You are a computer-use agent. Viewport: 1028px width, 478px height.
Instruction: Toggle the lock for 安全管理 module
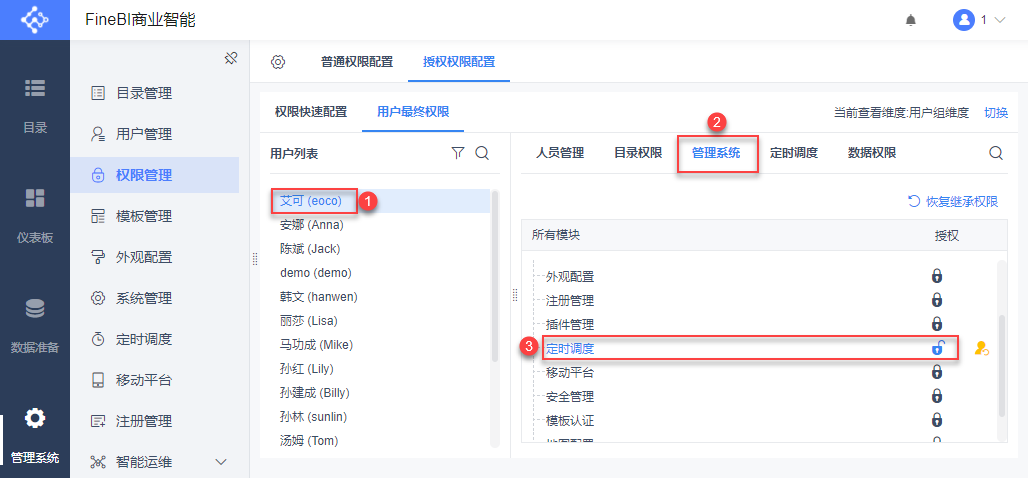click(937, 396)
